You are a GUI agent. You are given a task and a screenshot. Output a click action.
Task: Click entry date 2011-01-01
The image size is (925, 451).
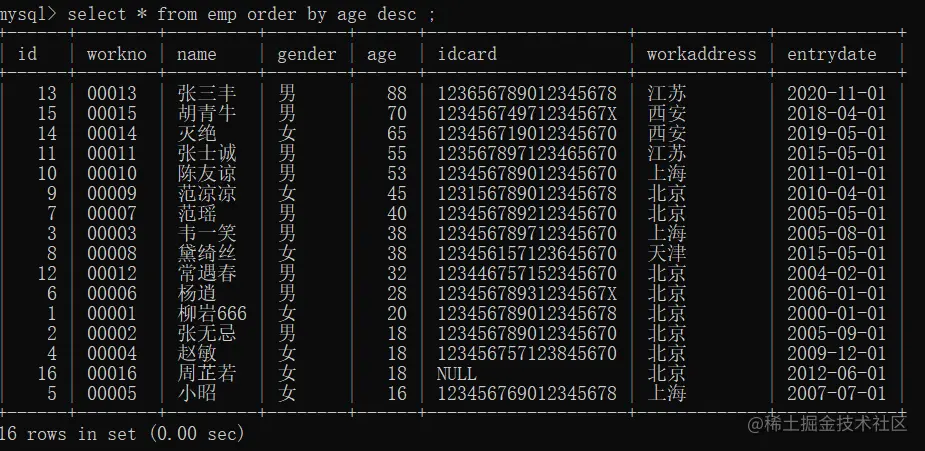click(837, 173)
